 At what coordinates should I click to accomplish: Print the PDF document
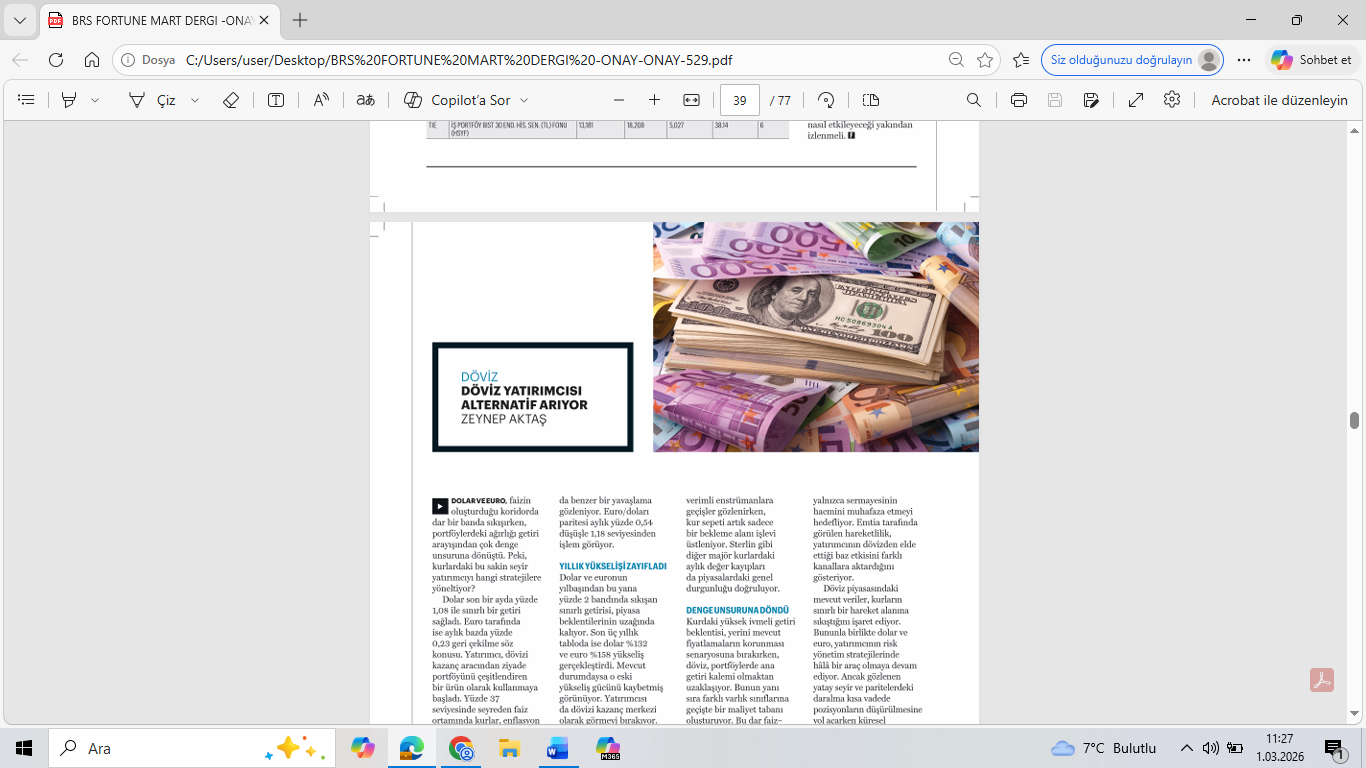coord(1018,100)
